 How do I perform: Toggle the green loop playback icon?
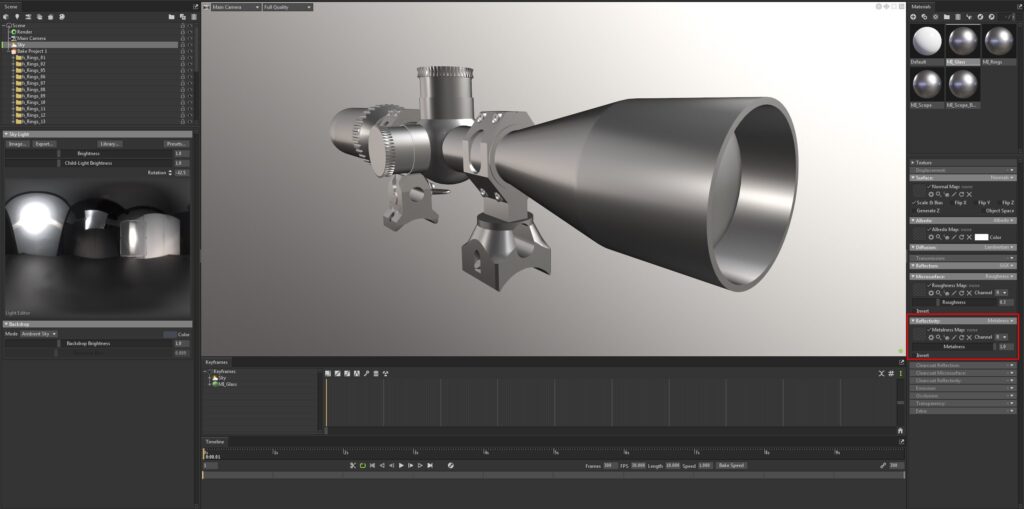(362, 465)
